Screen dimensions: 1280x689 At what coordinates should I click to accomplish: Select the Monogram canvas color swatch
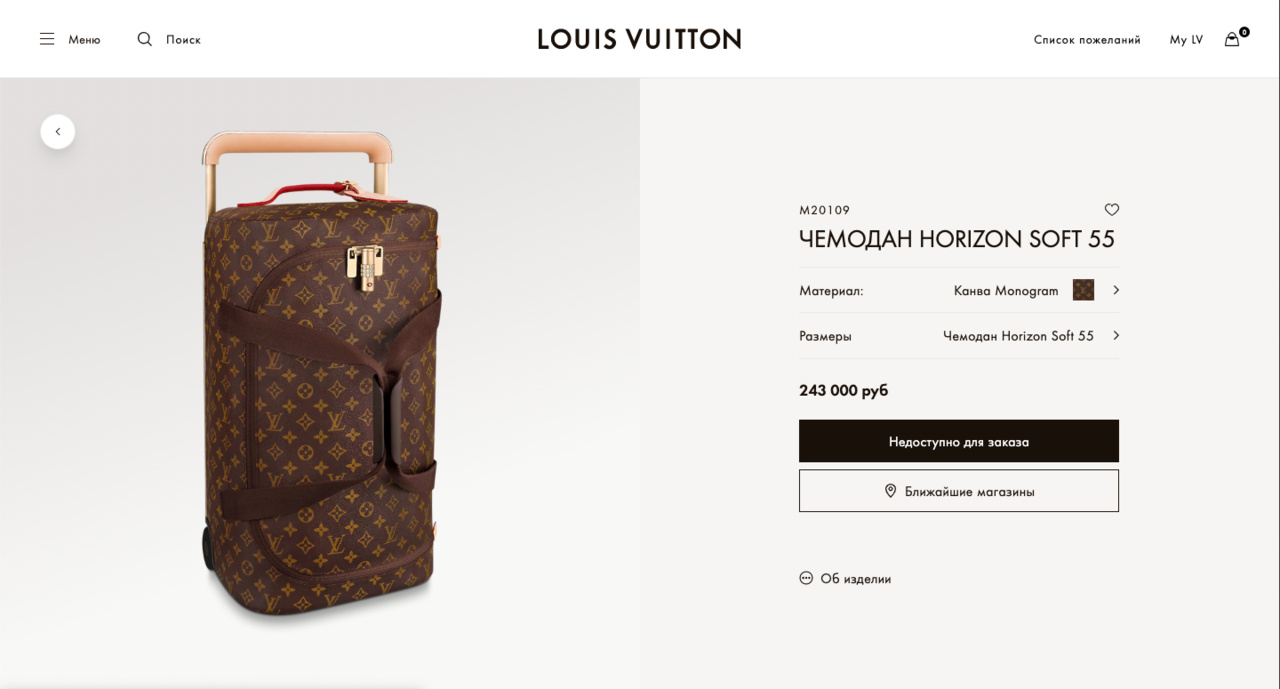[x=1083, y=290]
